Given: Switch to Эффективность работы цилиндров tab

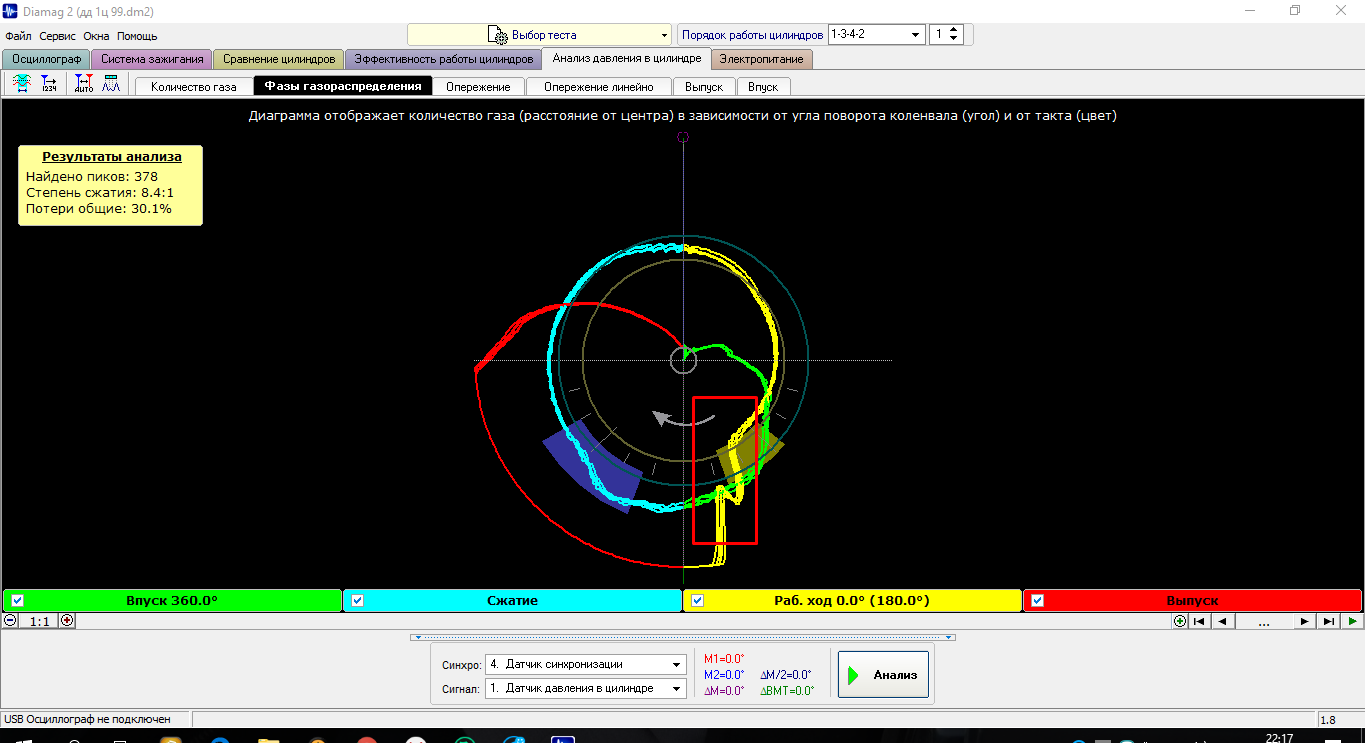Looking at the screenshot, I should [444, 59].
